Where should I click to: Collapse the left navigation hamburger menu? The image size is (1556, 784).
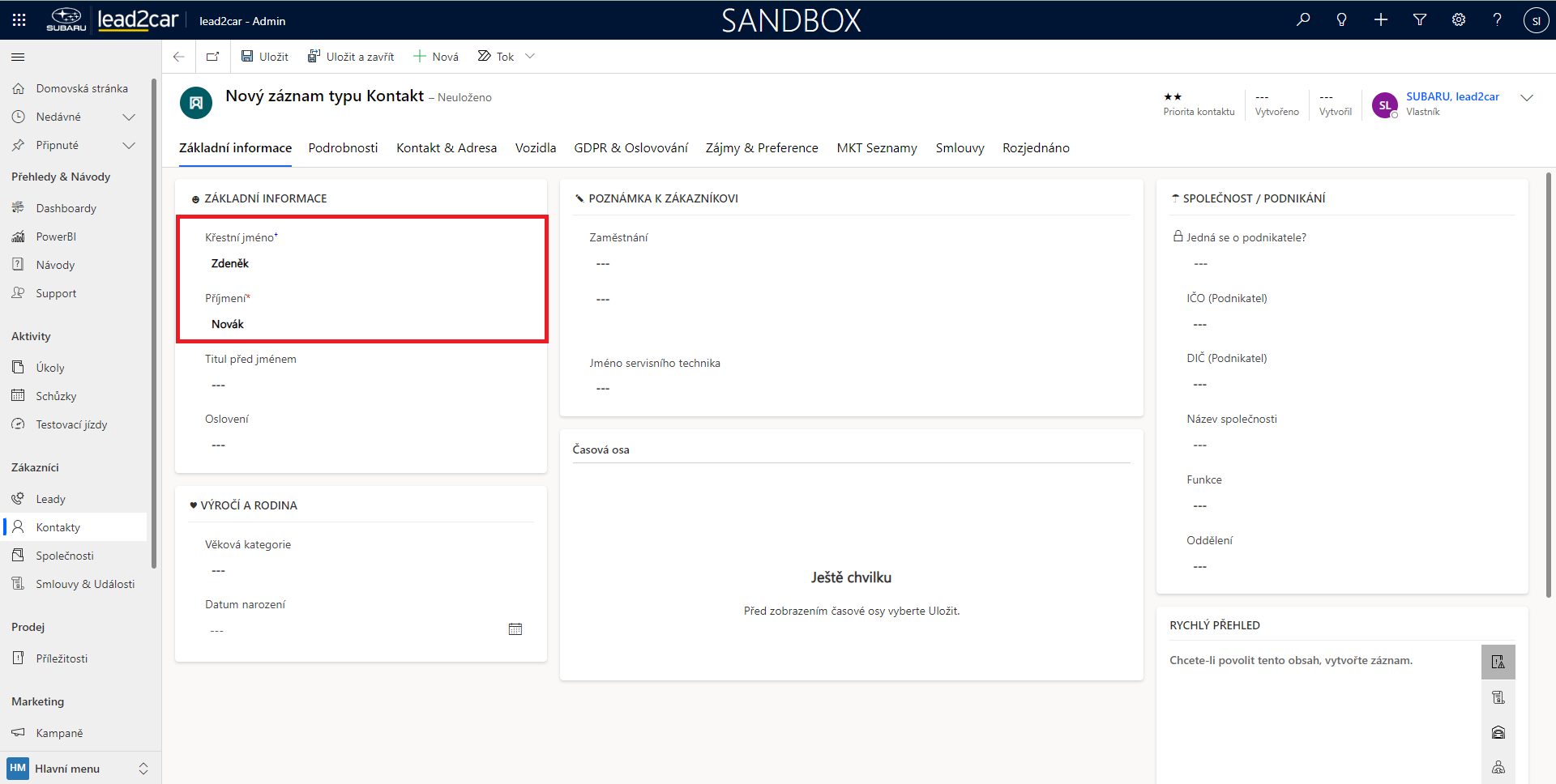click(x=18, y=57)
